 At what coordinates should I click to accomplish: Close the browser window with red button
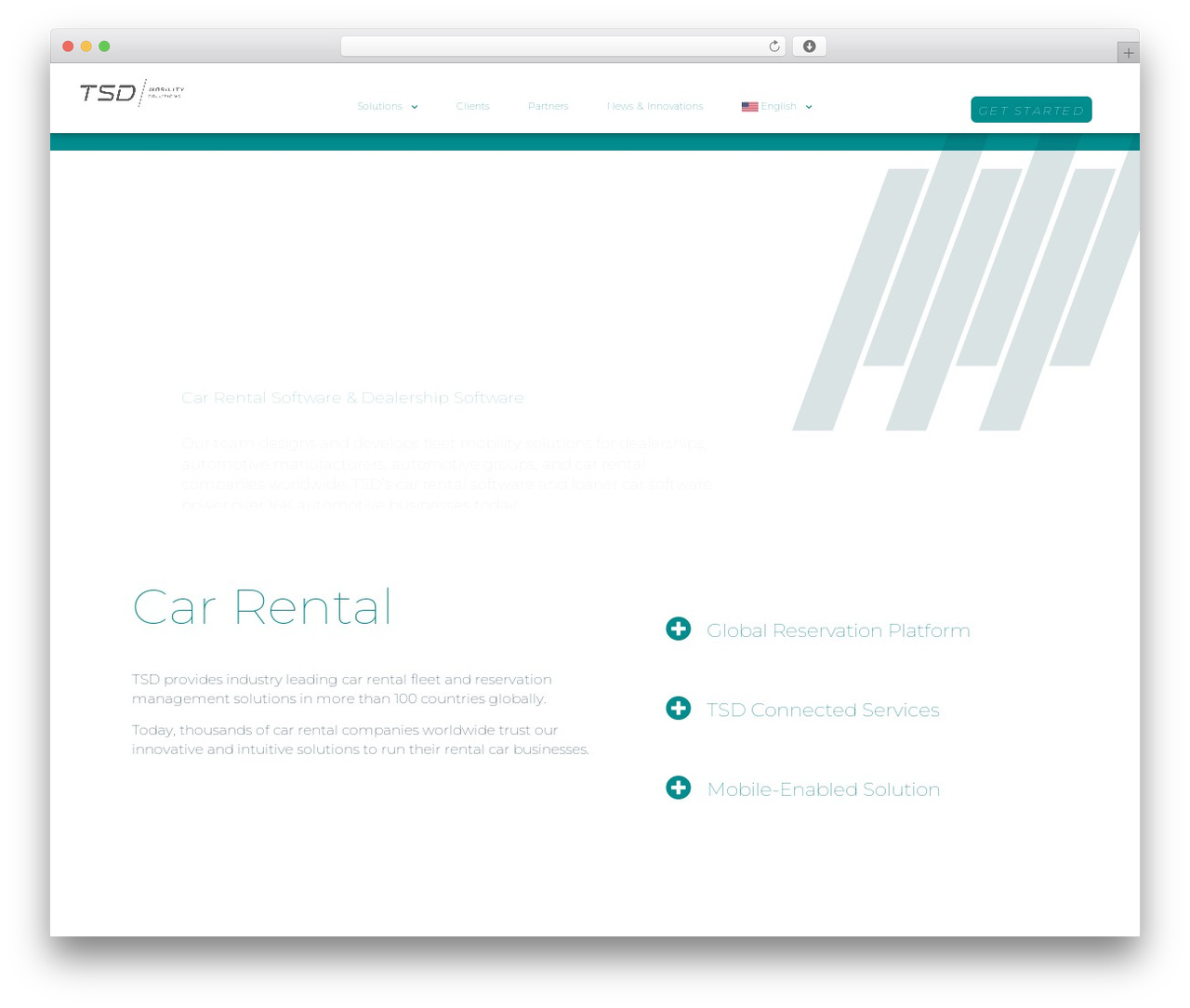click(x=68, y=46)
